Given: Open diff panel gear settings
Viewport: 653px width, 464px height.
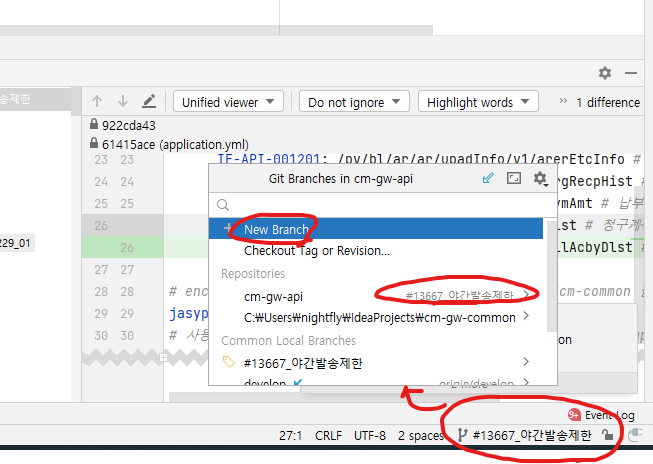Looking at the screenshot, I should point(604,73).
